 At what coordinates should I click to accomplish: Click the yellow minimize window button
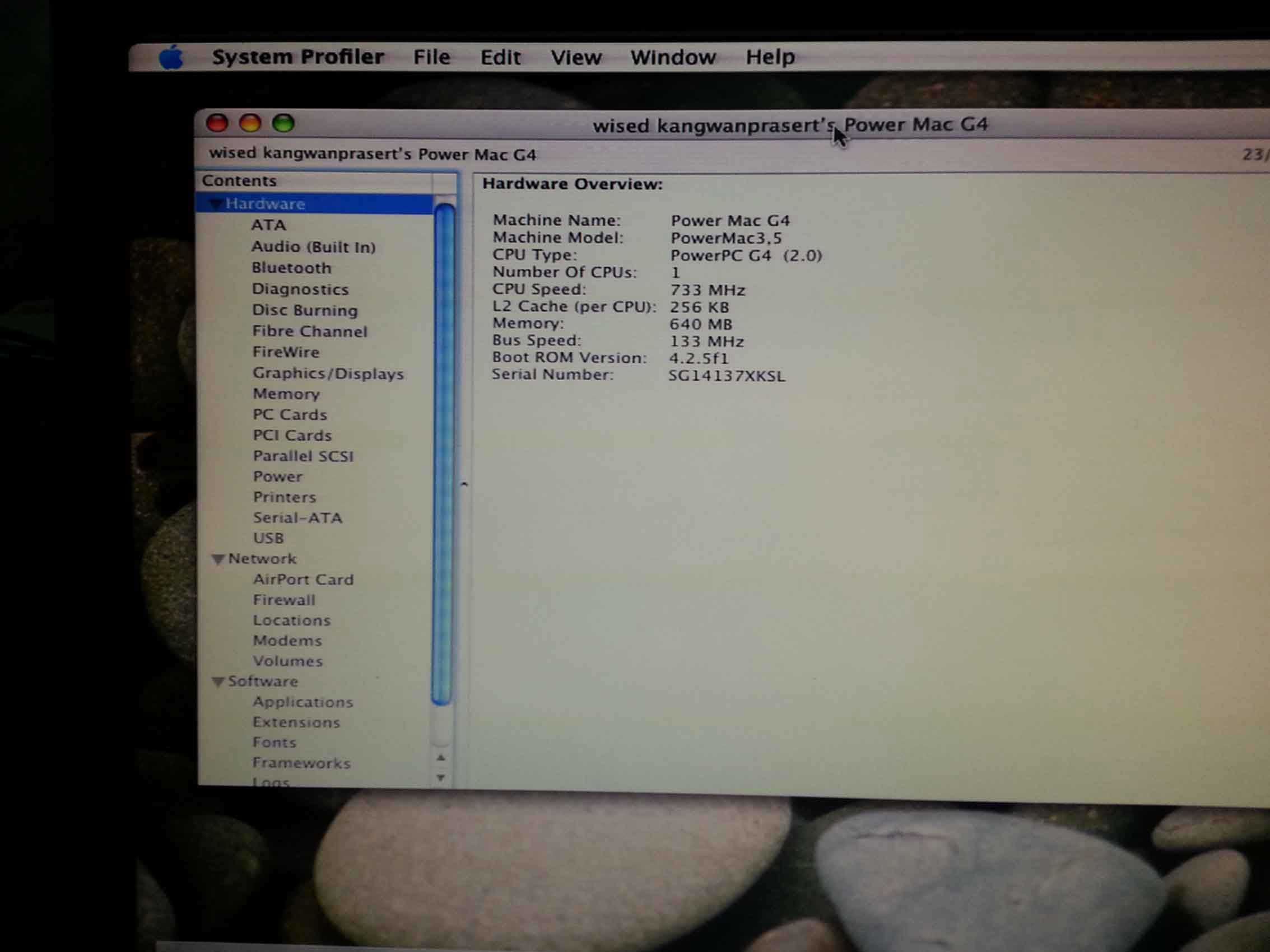tap(250, 123)
